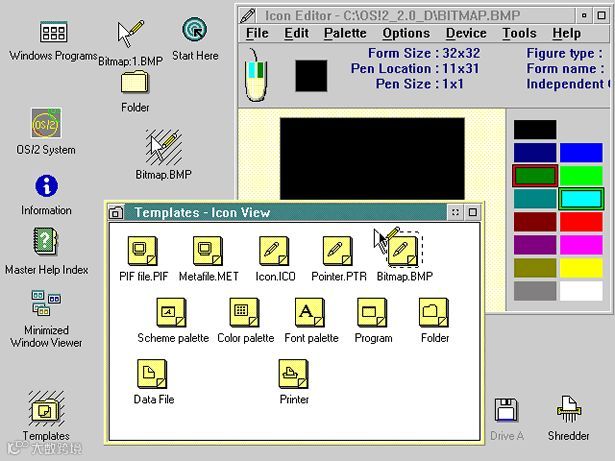The height and width of the screenshot is (461, 615).
Task: Select the Bitmap.BMP icon on desktop
Action: coord(164,147)
